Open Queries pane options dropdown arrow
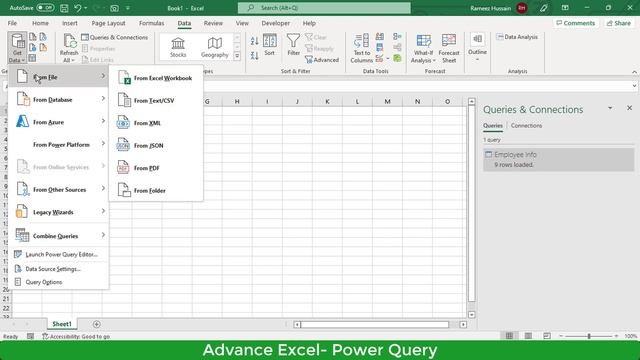The width and height of the screenshot is (640, 360). (610, 108)
